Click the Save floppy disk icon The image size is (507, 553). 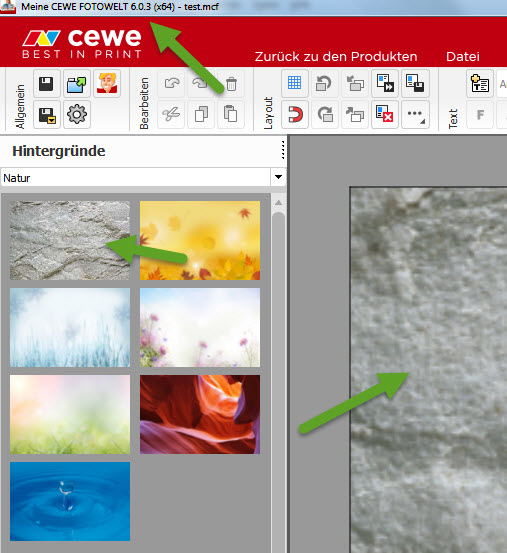coord(47,84)
